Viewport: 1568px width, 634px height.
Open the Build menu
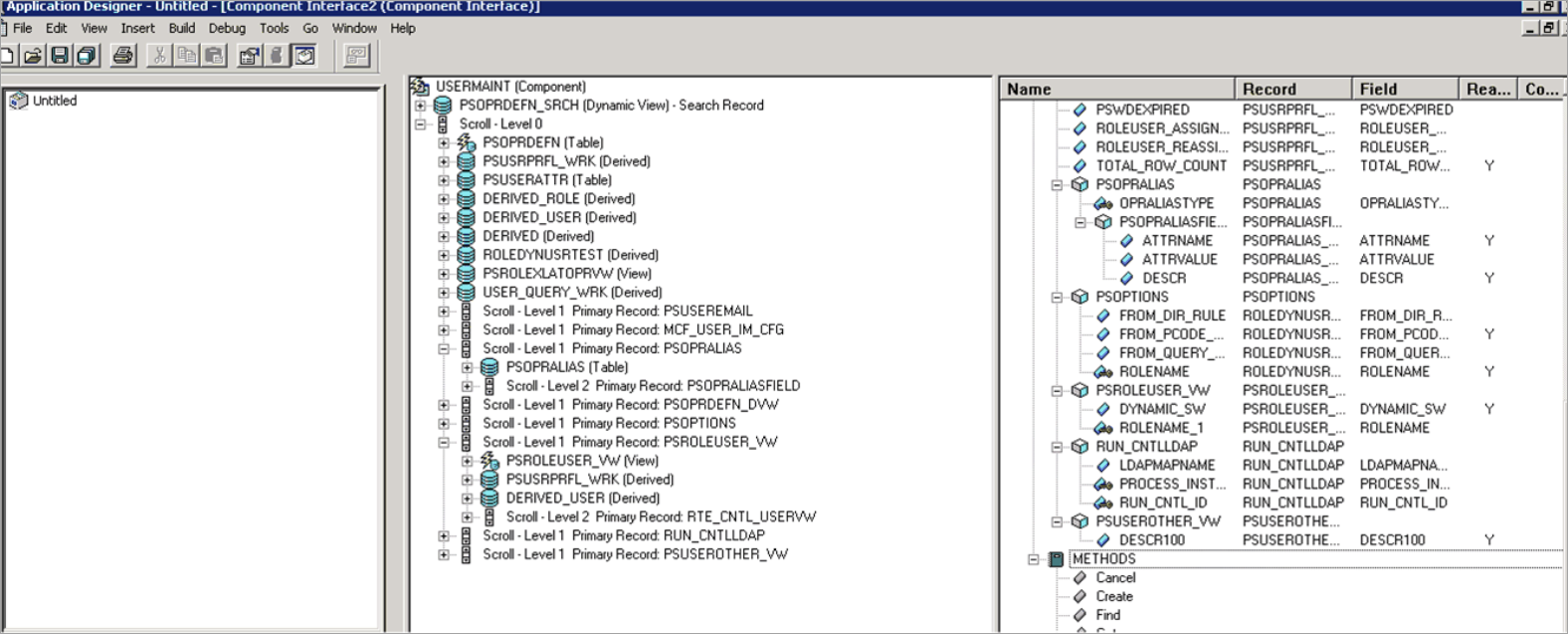click(x=182, y=28)
